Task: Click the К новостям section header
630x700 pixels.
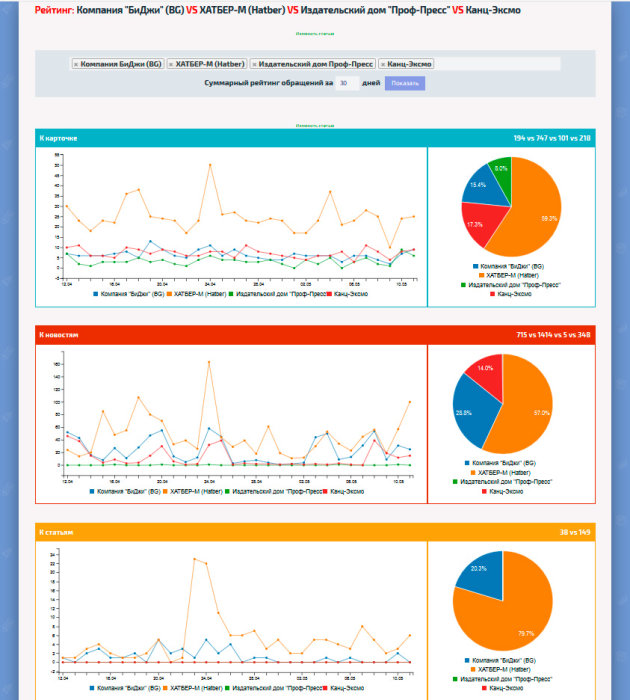Action: pos(58,335)
